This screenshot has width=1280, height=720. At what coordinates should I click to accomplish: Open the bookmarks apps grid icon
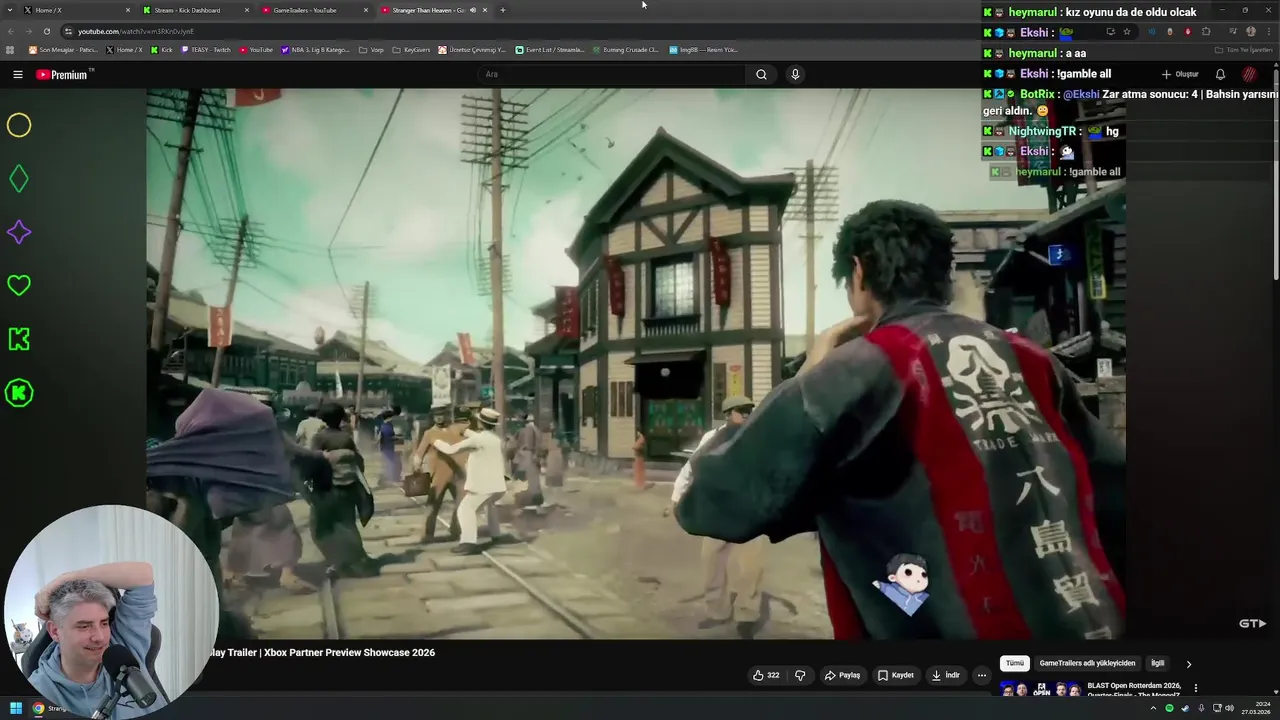click(x=10, y=50)
